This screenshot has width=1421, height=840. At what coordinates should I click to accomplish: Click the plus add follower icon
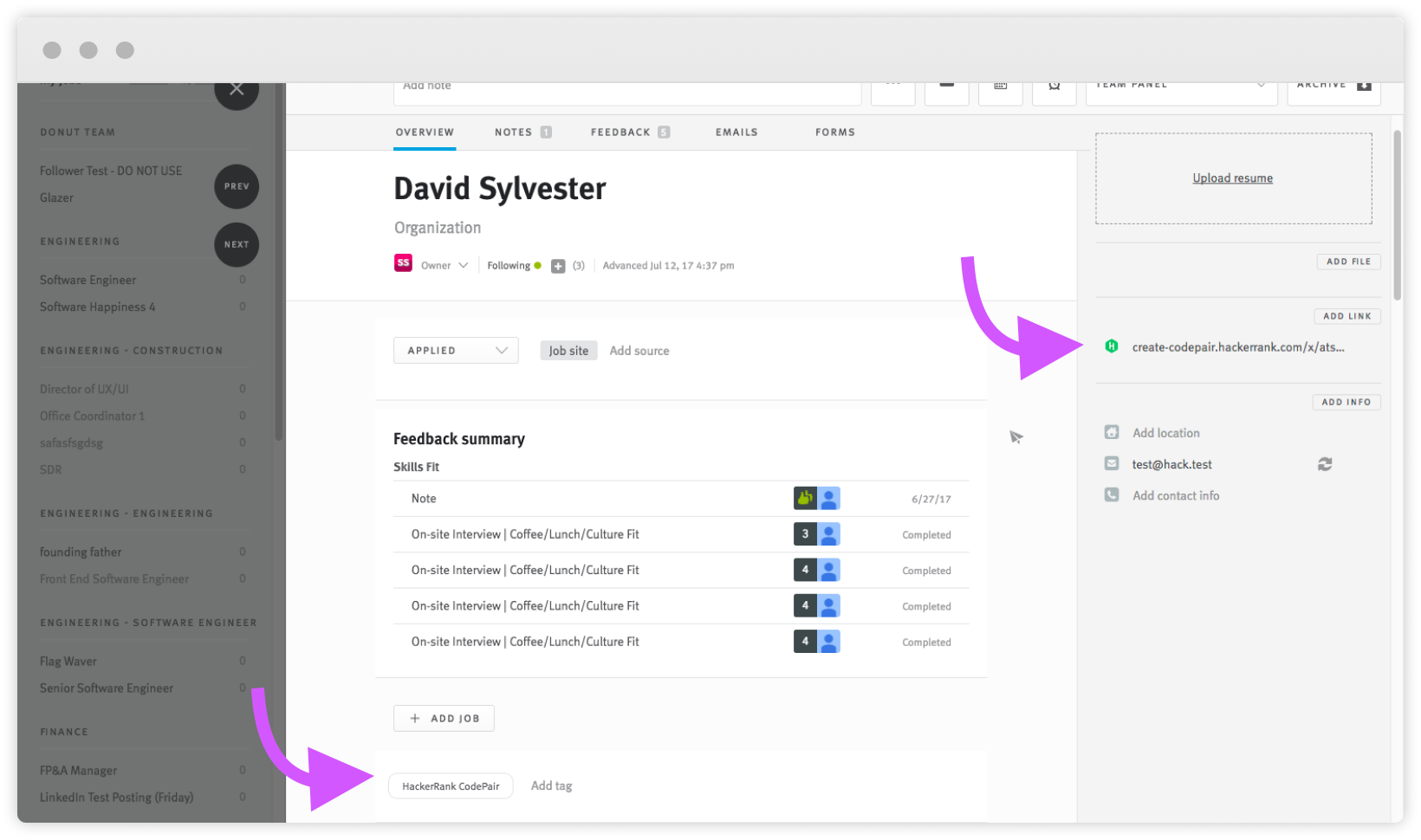tap(558, 266)
